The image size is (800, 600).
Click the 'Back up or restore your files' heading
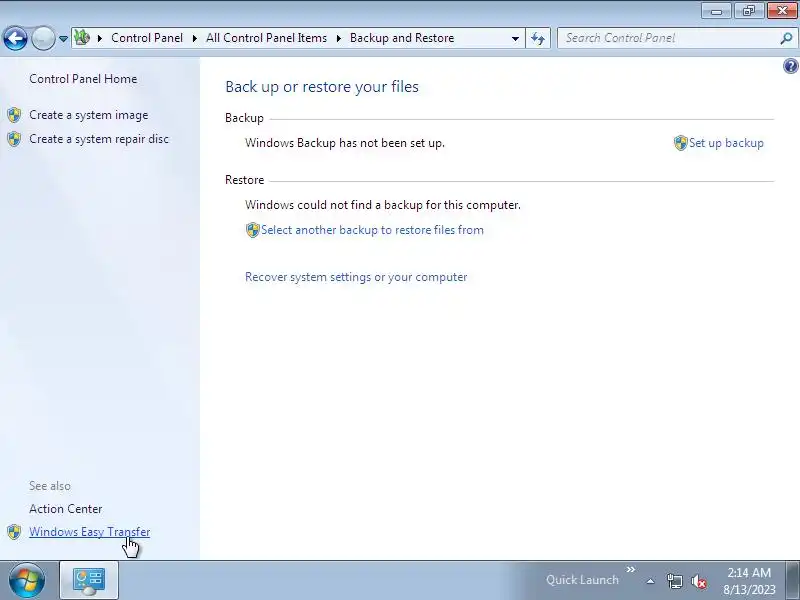click(322, 87)
